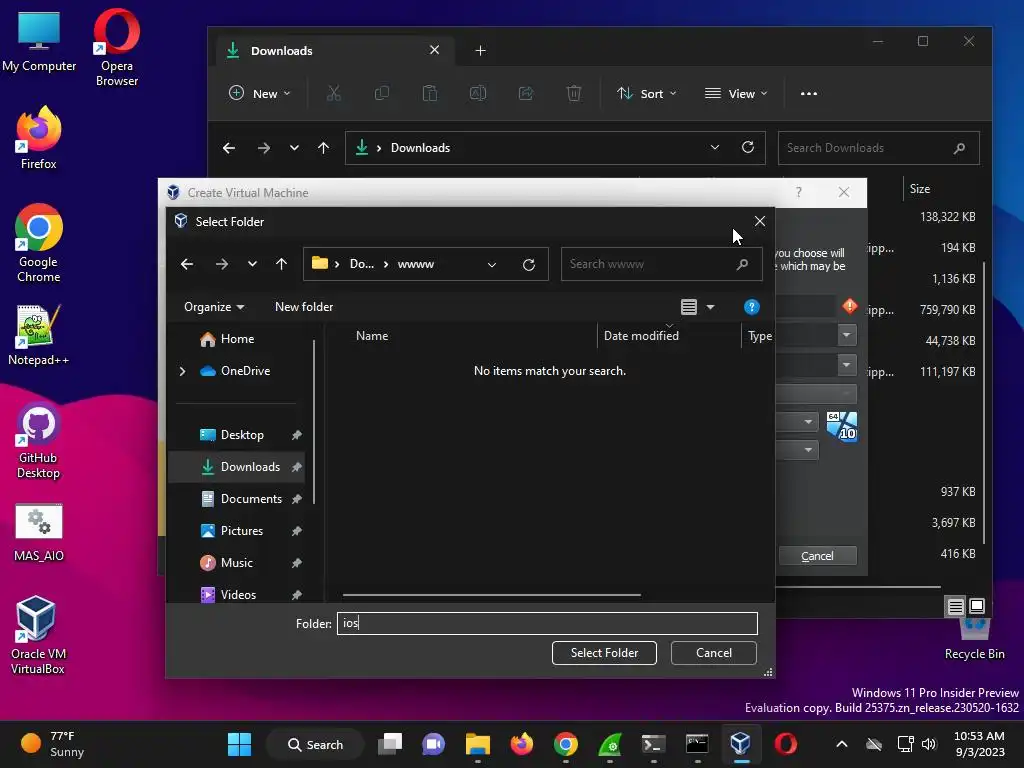Open Notepad++ desktop shortcut
The height and width of the screenshot is (768, 1024).
coord(39,335)
